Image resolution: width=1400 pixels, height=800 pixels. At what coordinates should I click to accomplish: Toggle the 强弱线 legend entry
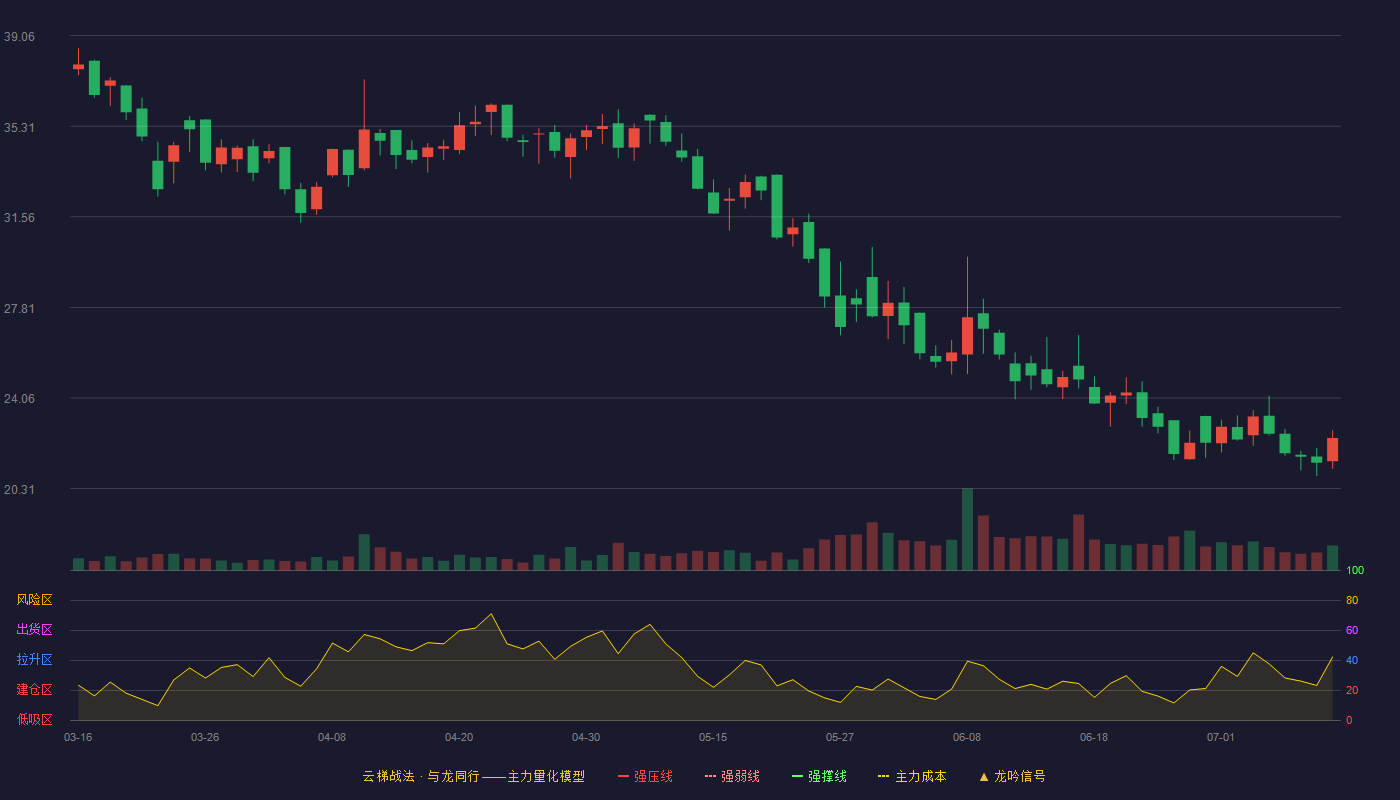point(732,776)
